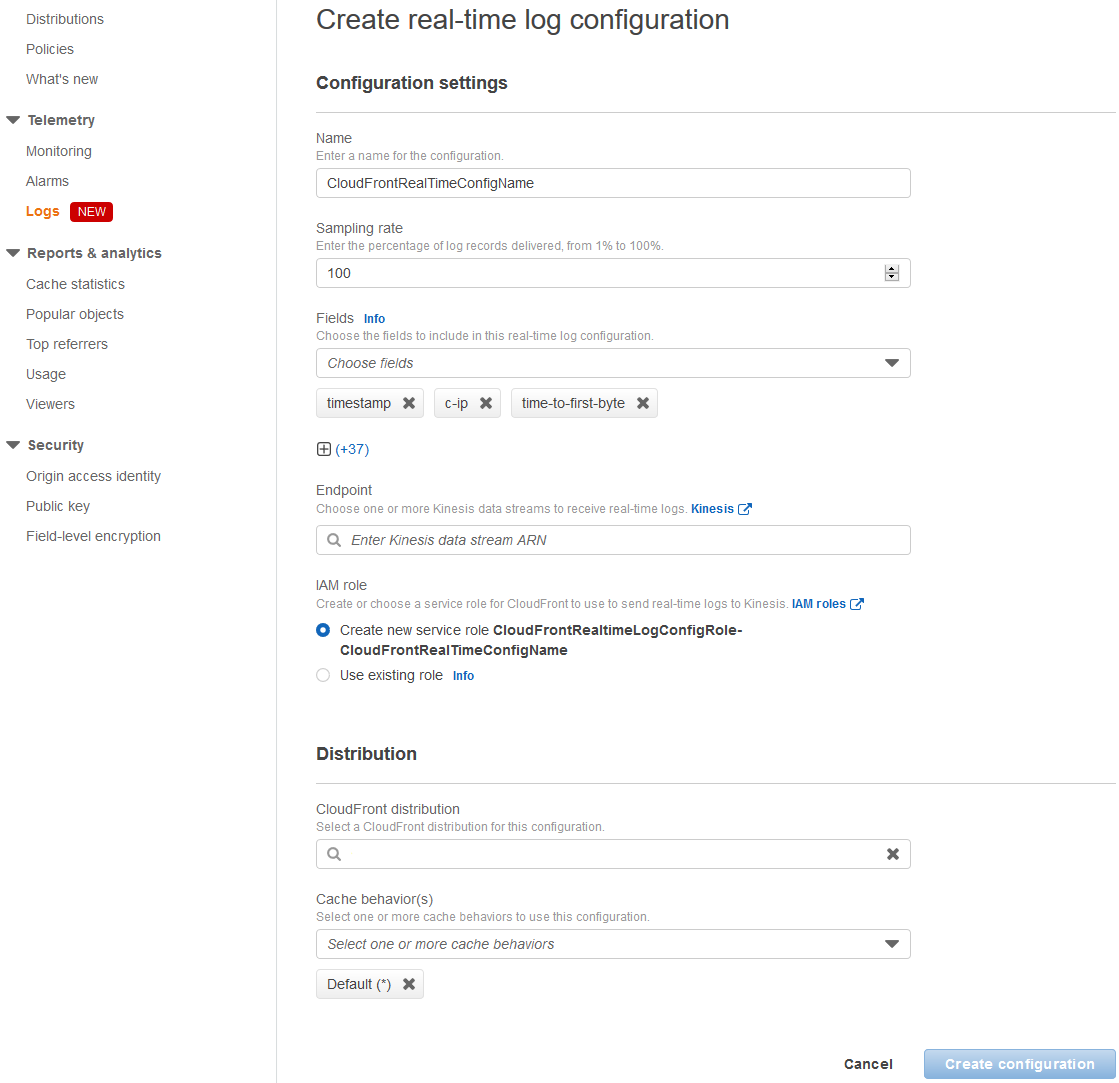1119x1083 pixels.
Task: Open Field-level encryption page
Action: (93, 536)
